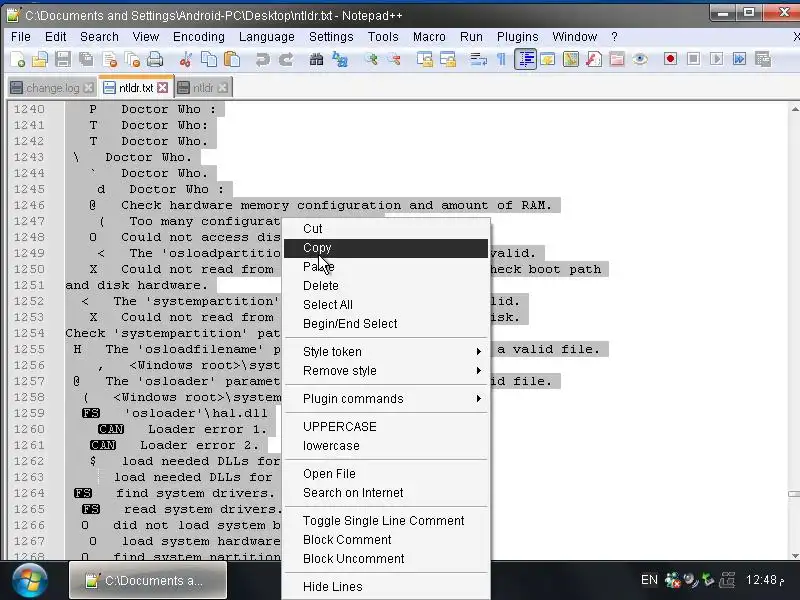
Task: Open the Settings menu
Action: (331, 37)
